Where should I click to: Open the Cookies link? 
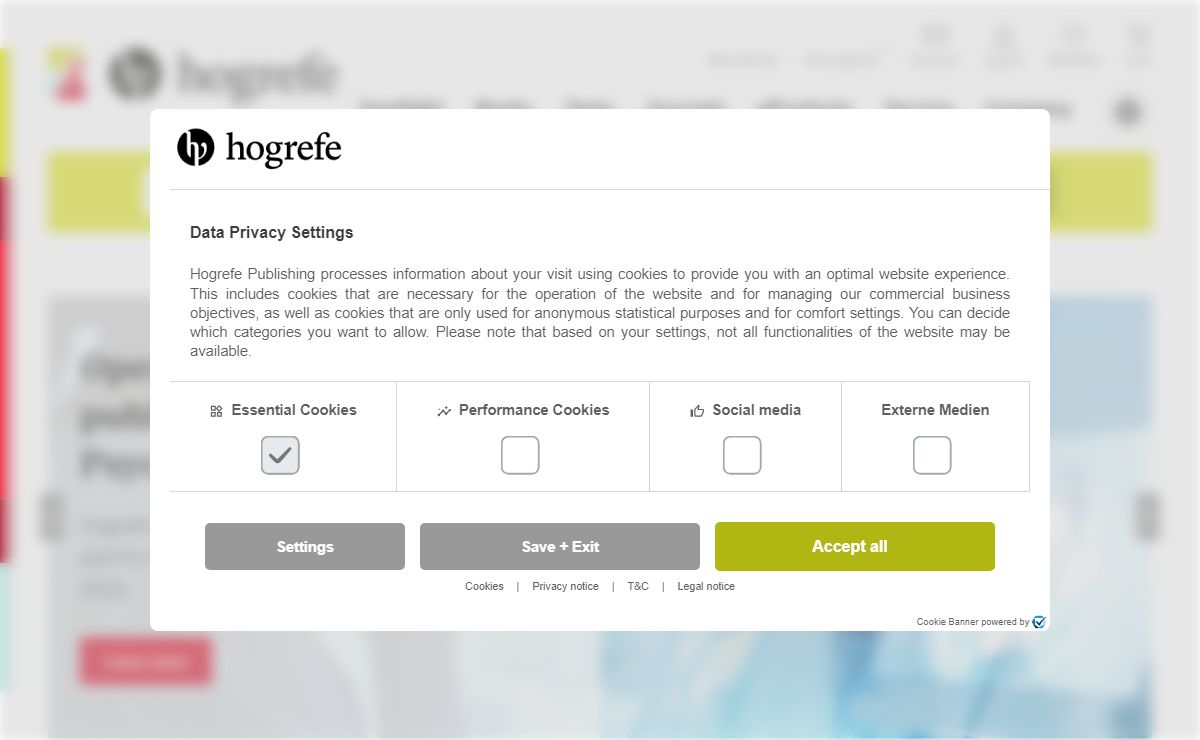(x=484, y=586)
